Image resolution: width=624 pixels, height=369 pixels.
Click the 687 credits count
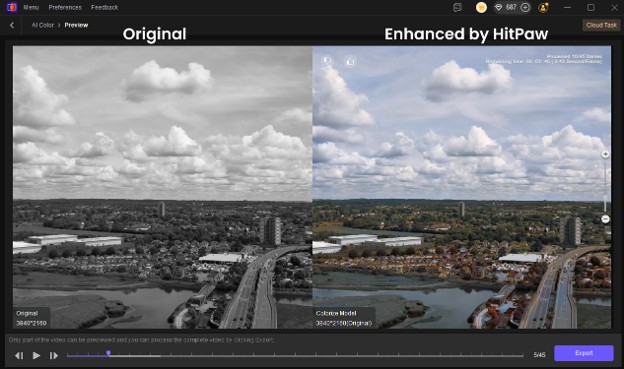point(511,7)
